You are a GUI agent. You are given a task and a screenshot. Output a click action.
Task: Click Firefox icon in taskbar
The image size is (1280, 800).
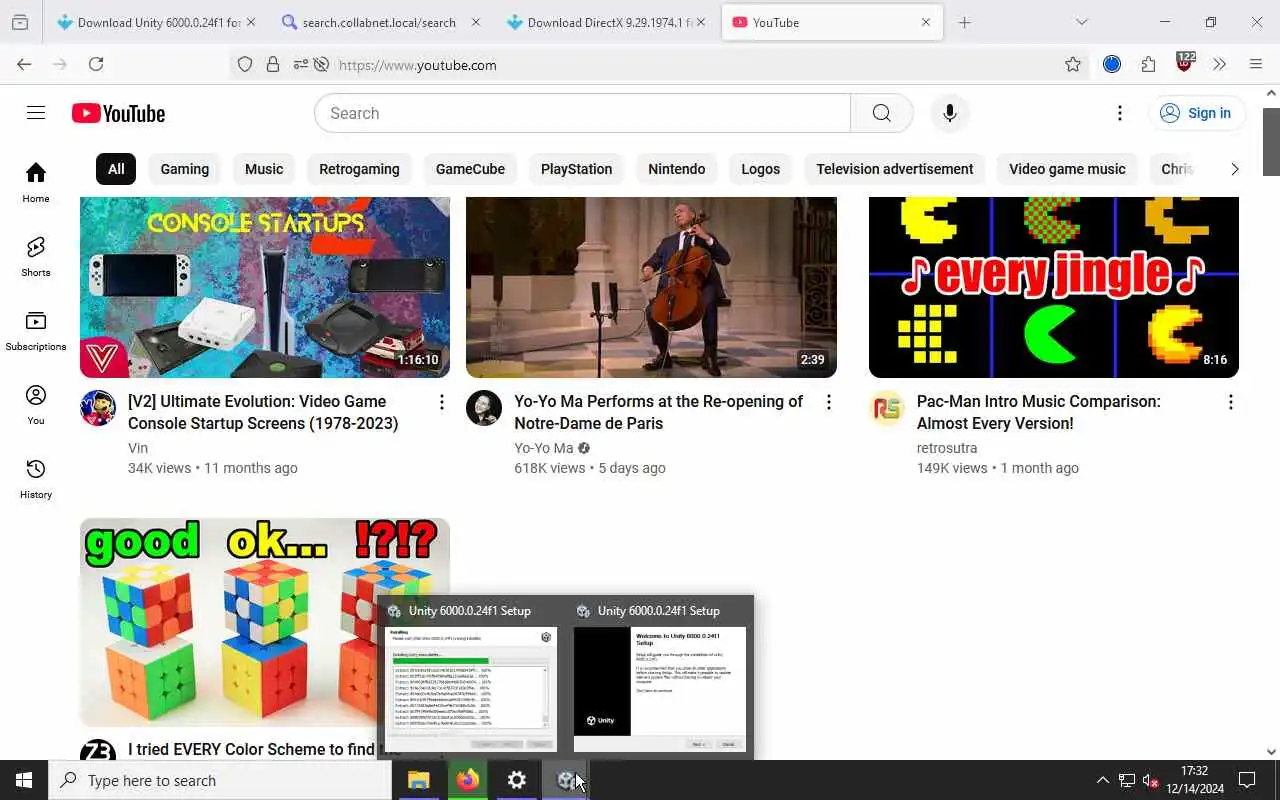coord(467,780)
